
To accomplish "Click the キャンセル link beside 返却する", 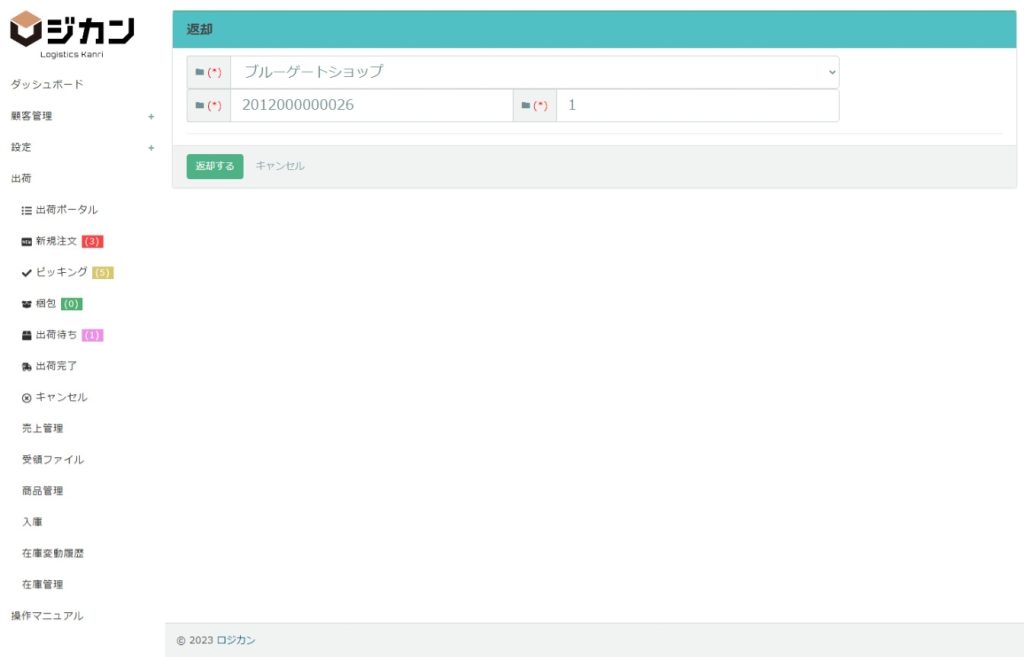I will click(280, 166).
